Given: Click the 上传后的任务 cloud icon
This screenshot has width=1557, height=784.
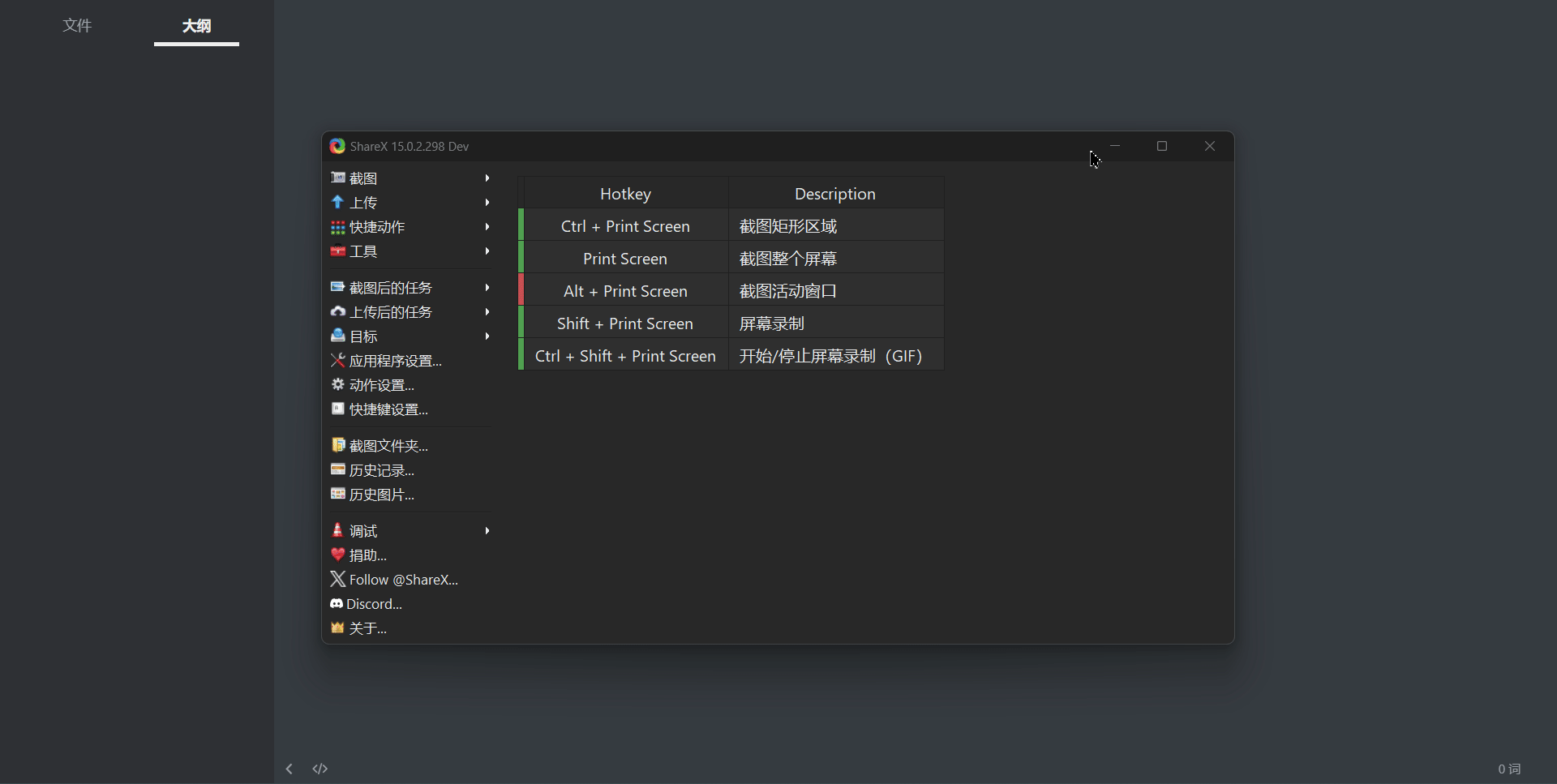Looking at the screenshot, I should click(x=338, y=311).
